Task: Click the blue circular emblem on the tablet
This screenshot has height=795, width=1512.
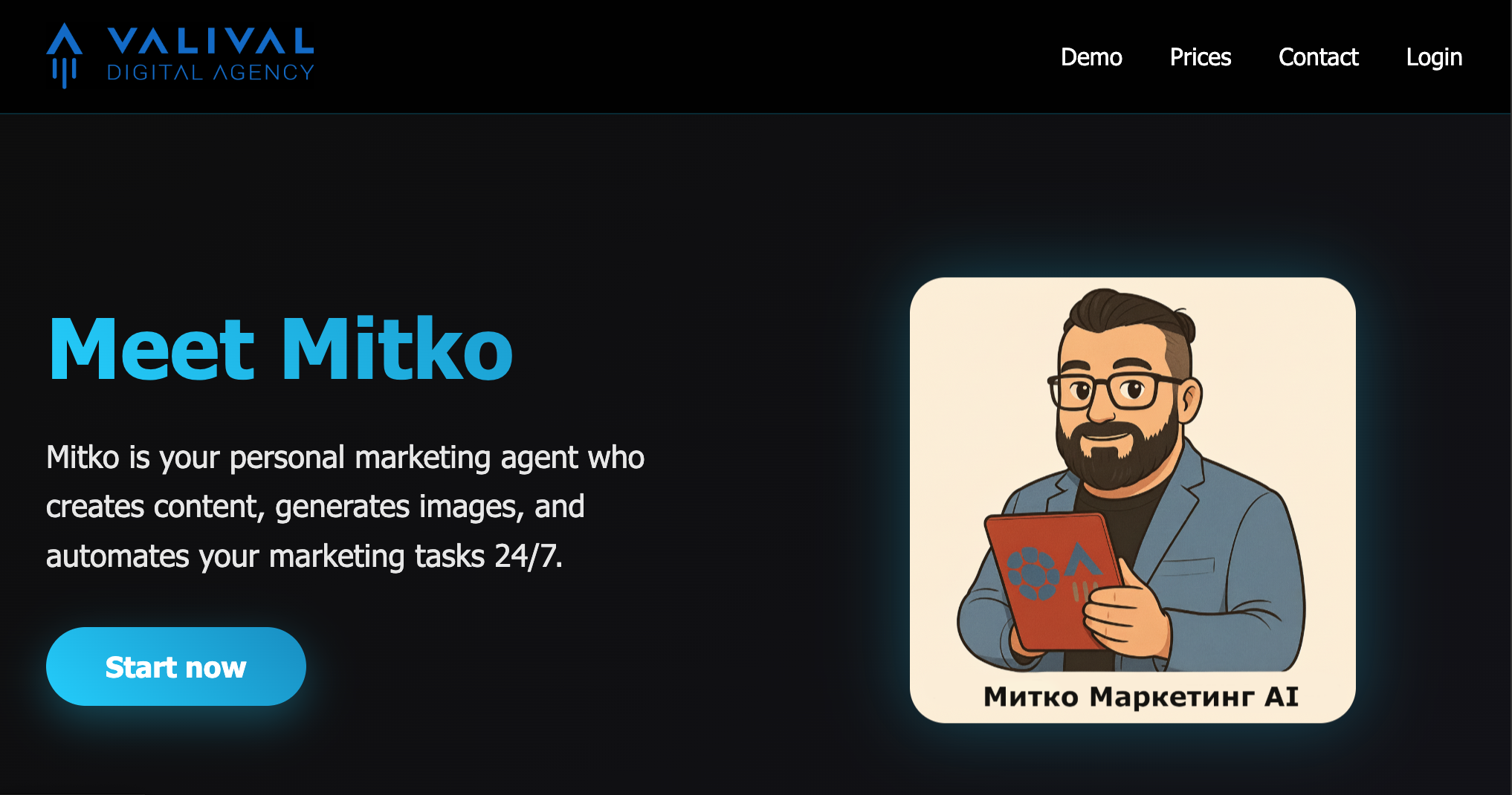Action: pyautogui.click(x=1032, y=573)
